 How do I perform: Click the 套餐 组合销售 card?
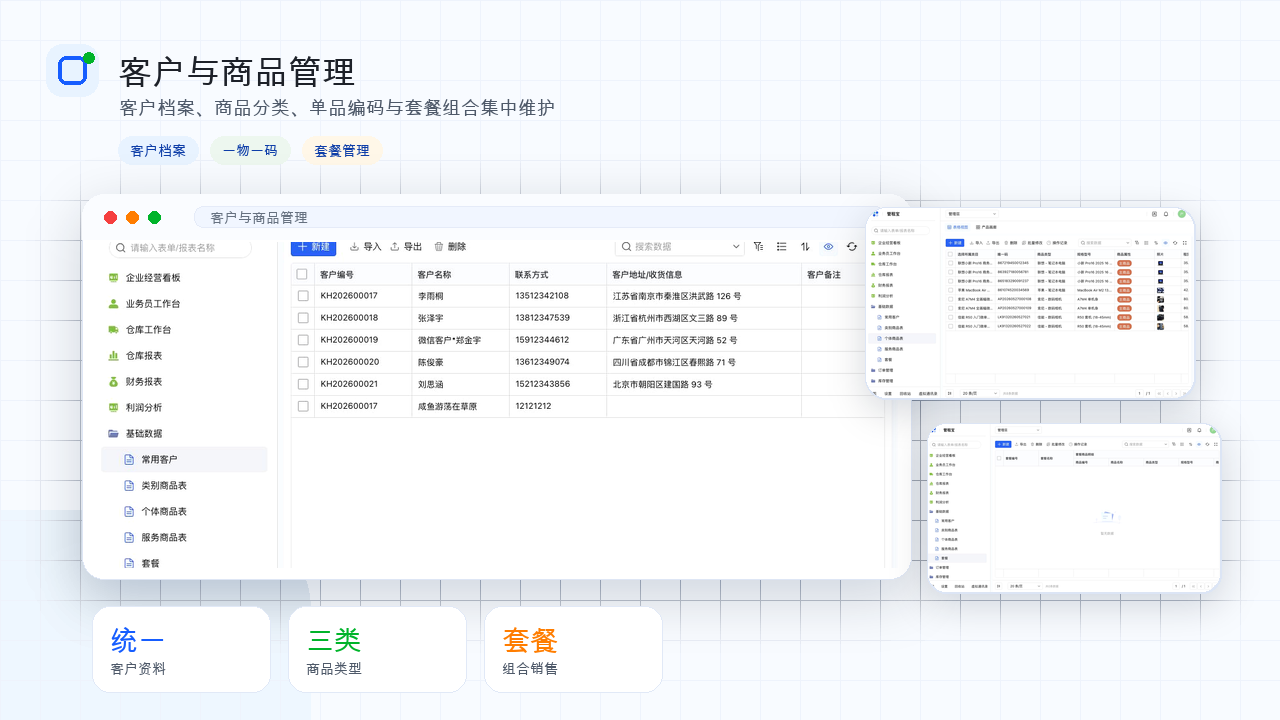(x=573, y=649)
